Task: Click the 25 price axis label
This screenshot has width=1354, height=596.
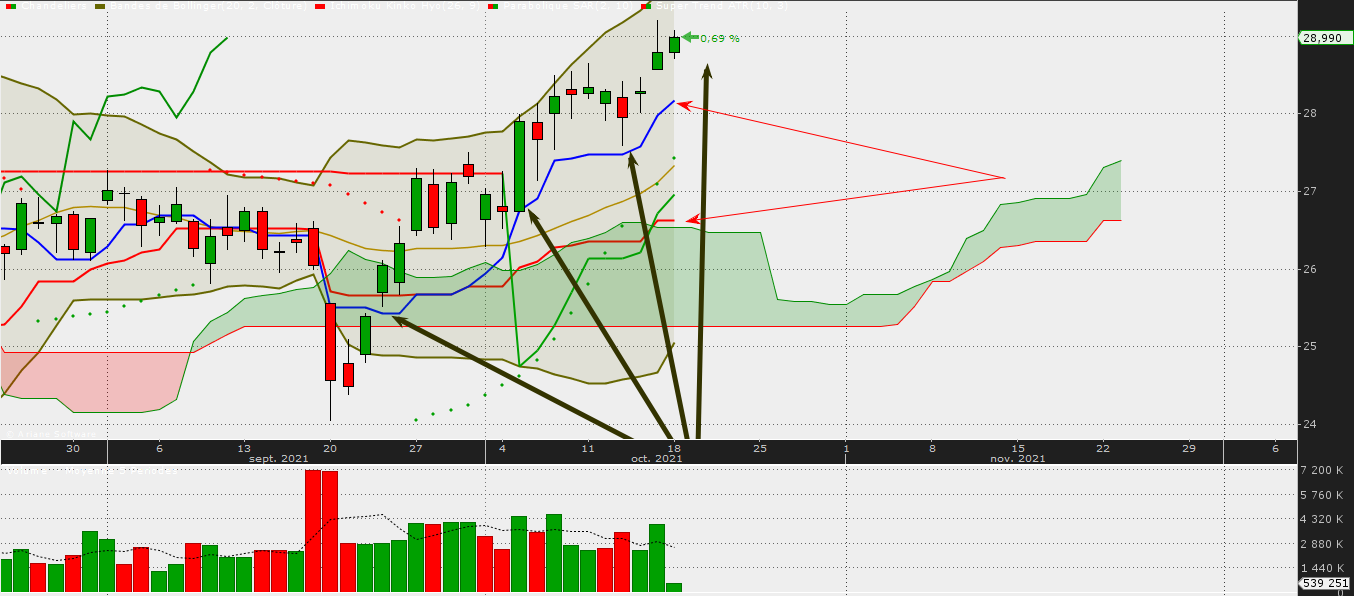Action: [1310, 347]
